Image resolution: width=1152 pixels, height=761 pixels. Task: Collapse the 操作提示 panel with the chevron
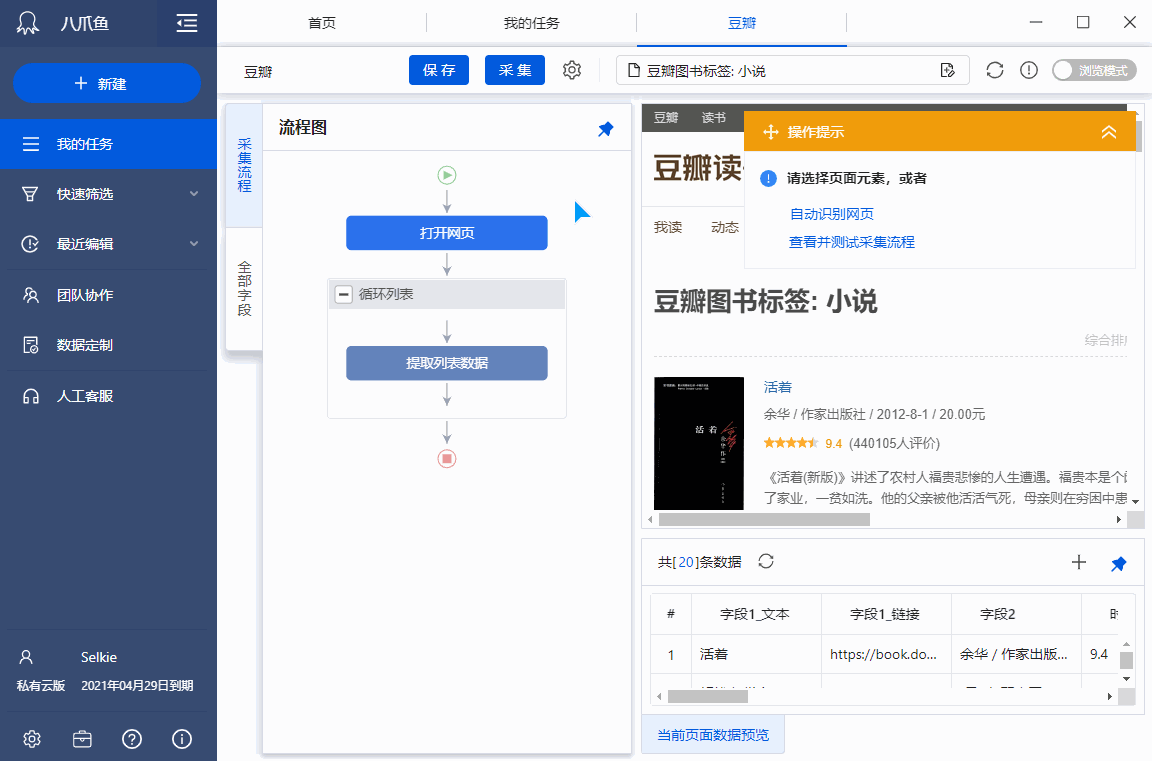1108,132
